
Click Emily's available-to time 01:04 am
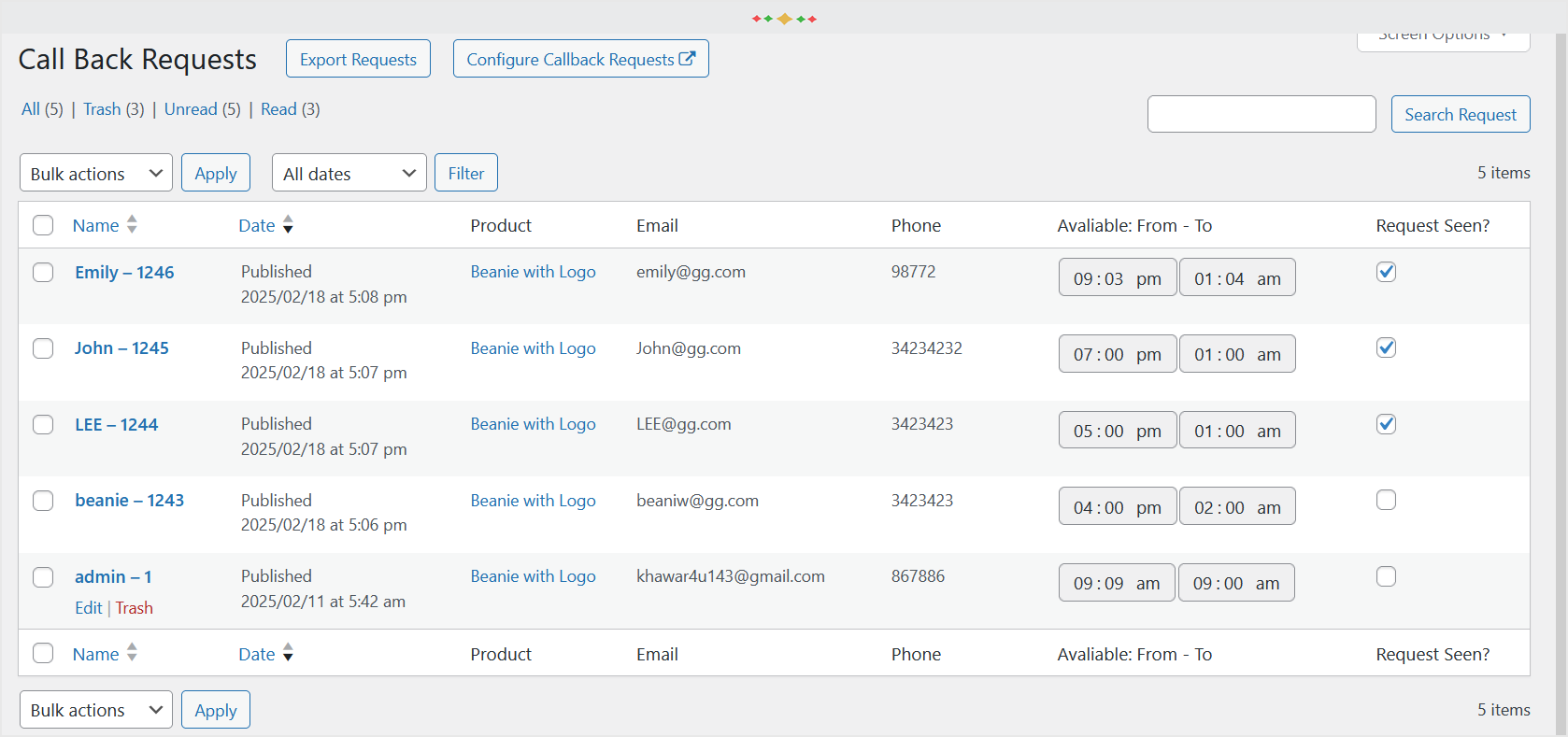1237,277
